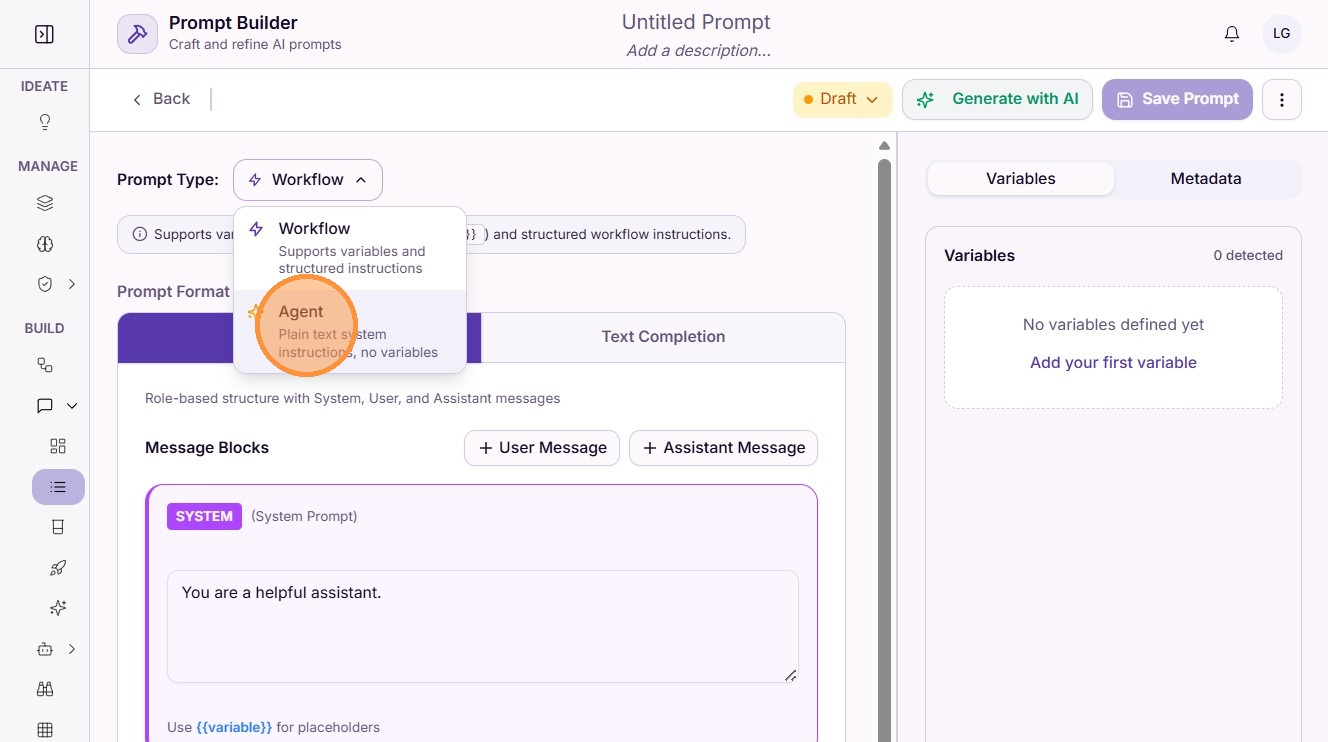Viewport: 1328px width, 742px height.
Task: Click the "No variables defined yet" text
Action: point(1113,325)
